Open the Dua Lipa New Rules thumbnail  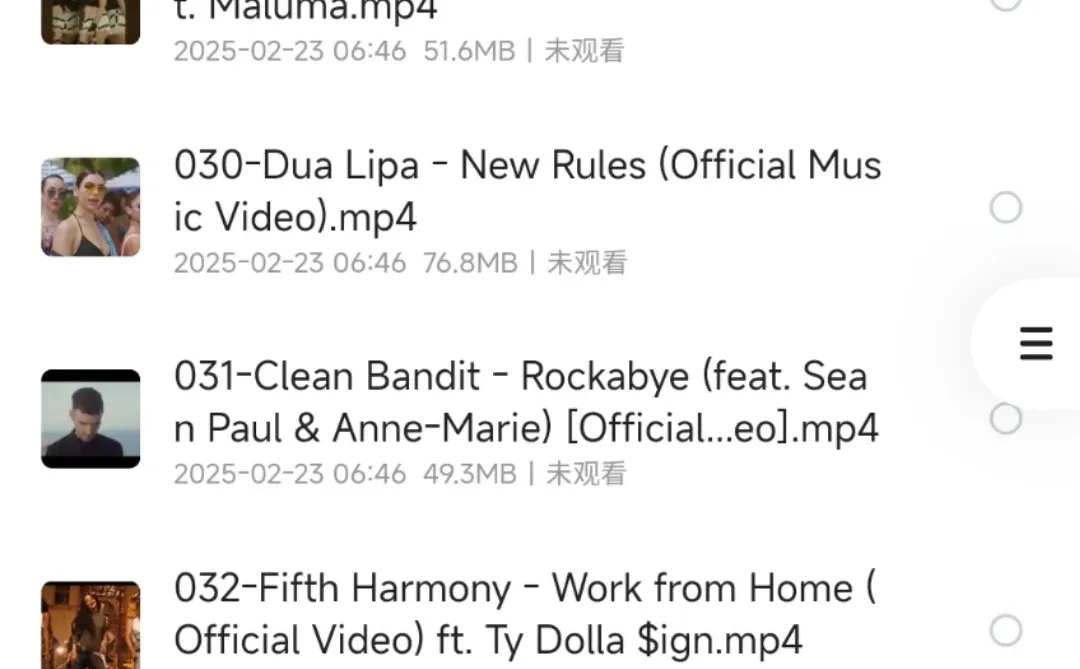(x=91, y=207)
